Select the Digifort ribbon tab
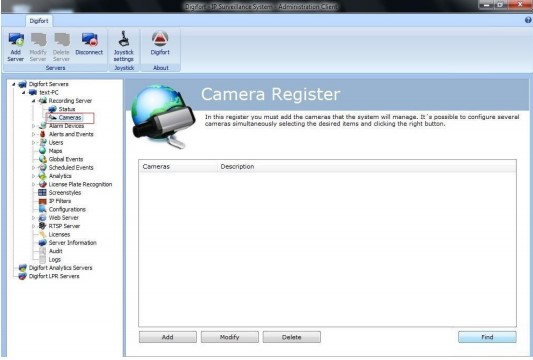Screen dimensions: 533x360 39,21
